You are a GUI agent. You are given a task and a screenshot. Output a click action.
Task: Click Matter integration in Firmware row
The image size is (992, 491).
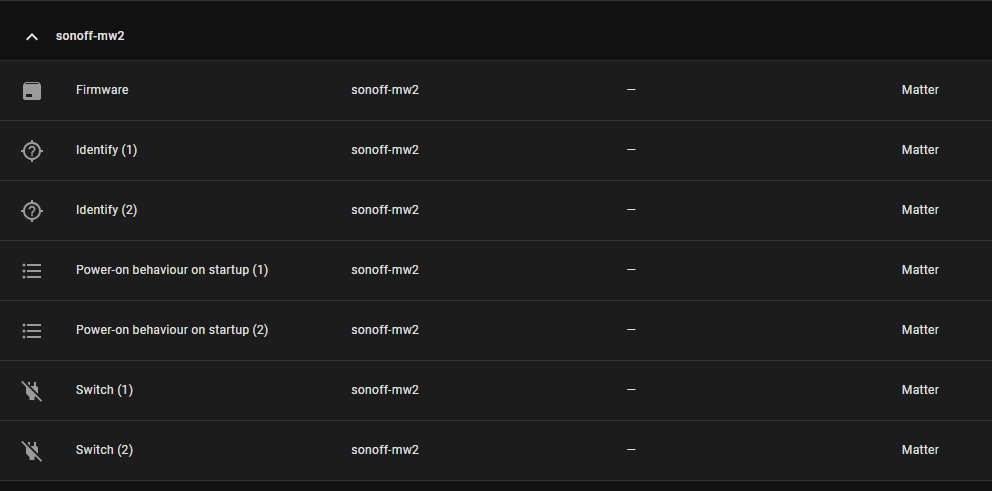coord(920,90)
